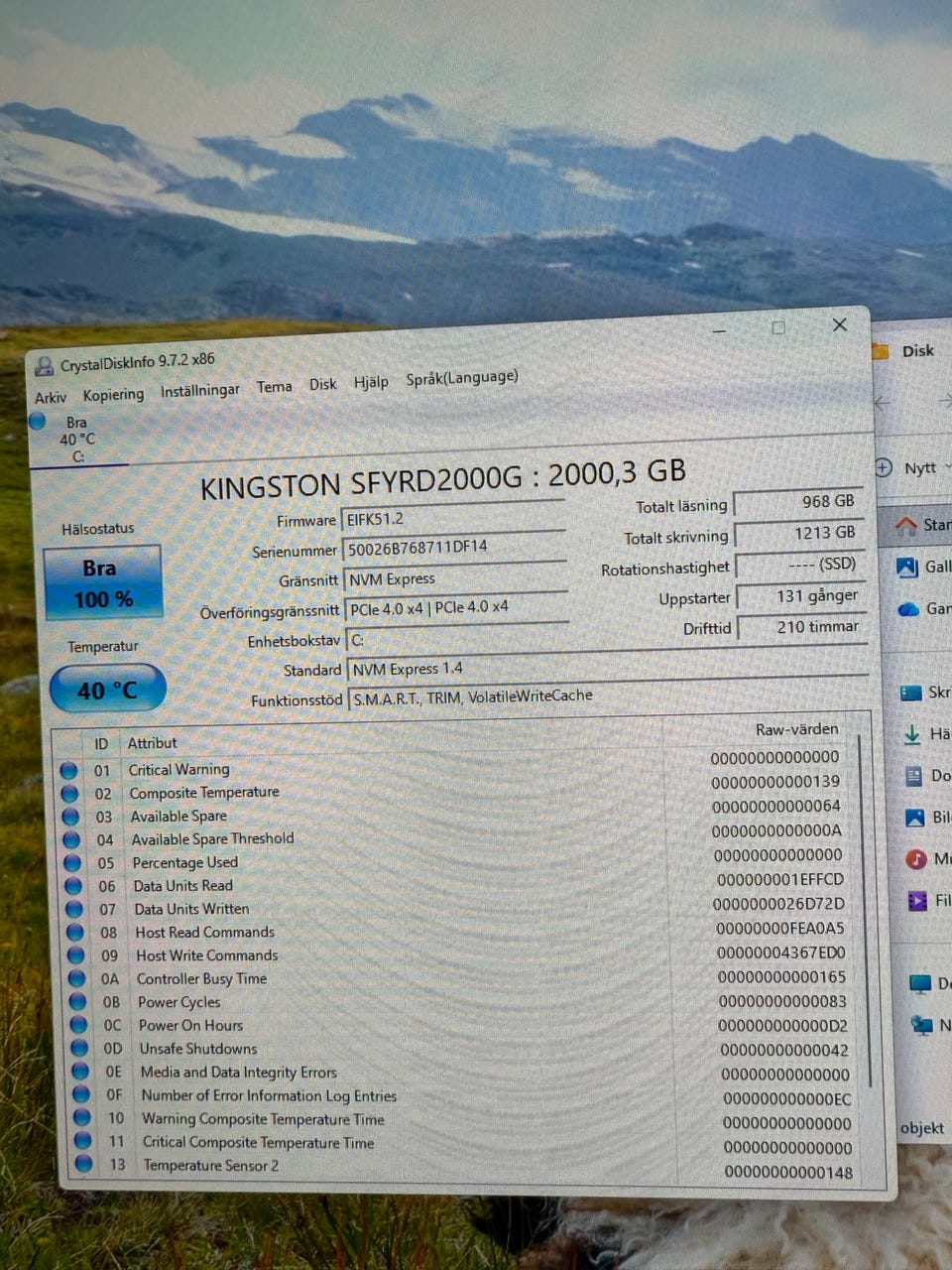The image size is (952, 1270).
Task: Open the Inställningar menu
Action: [199, 390]
